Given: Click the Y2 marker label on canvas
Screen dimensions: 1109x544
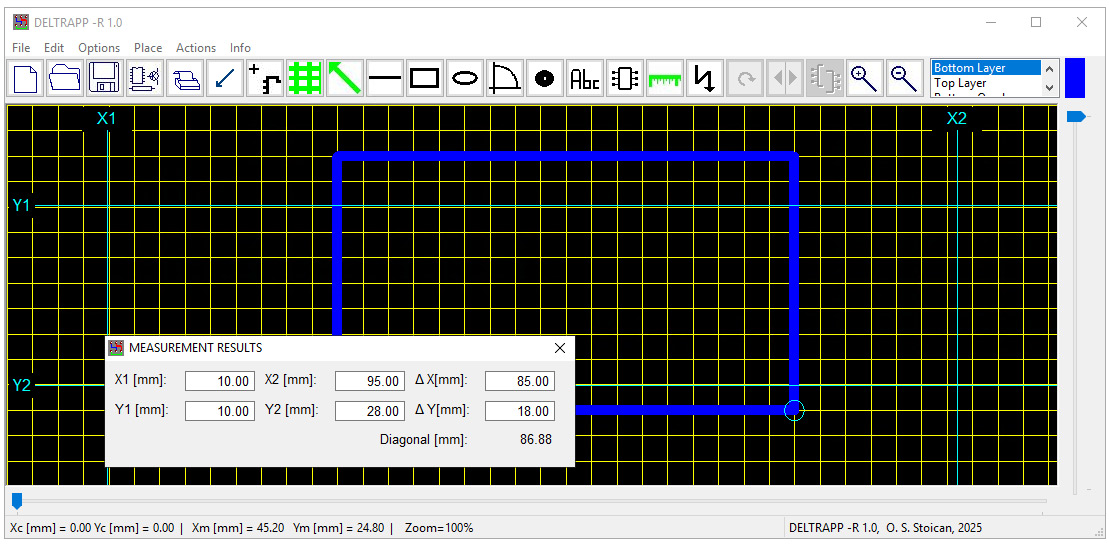Looking at the screenshot, I should (22, 386).
